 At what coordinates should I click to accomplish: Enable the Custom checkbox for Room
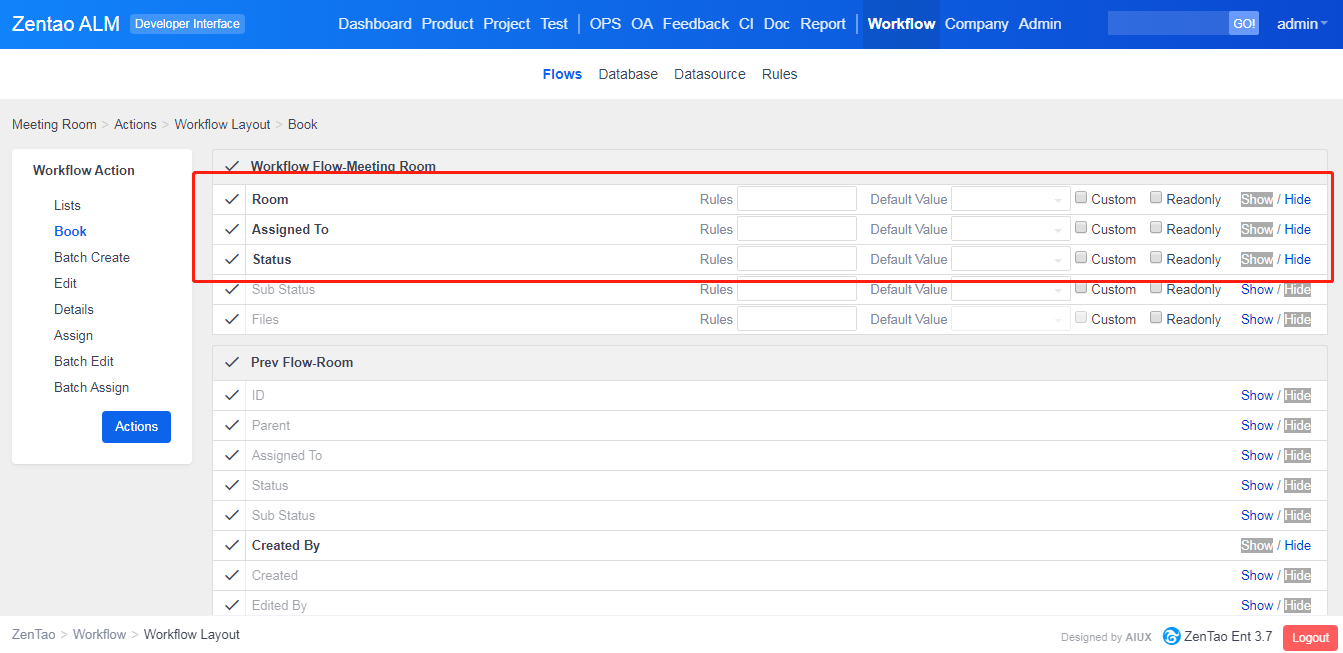click(1081, 198)
